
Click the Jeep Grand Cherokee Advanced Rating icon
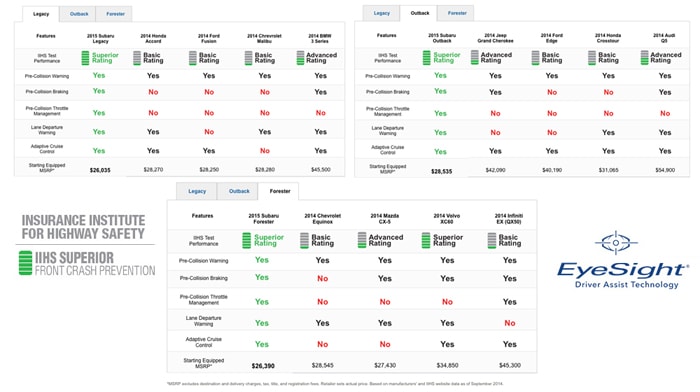coord(475,58)
